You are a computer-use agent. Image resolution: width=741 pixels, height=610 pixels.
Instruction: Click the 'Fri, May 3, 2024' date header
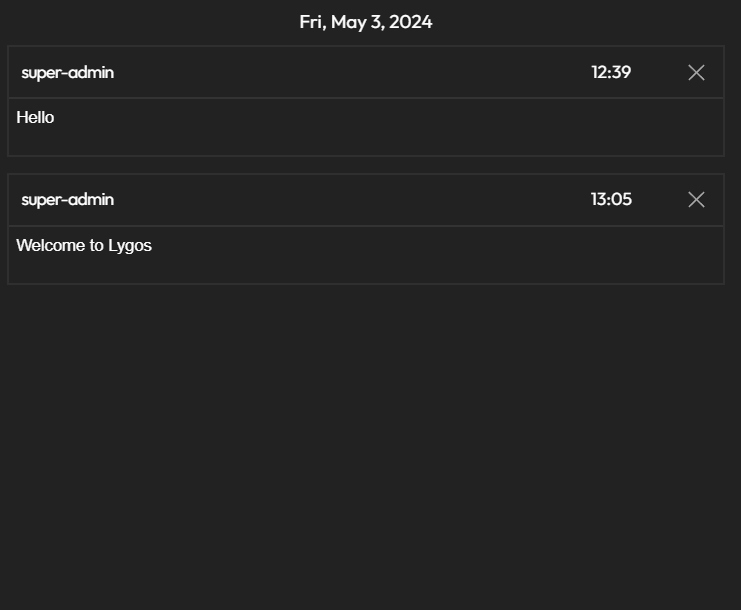(366, 22)
